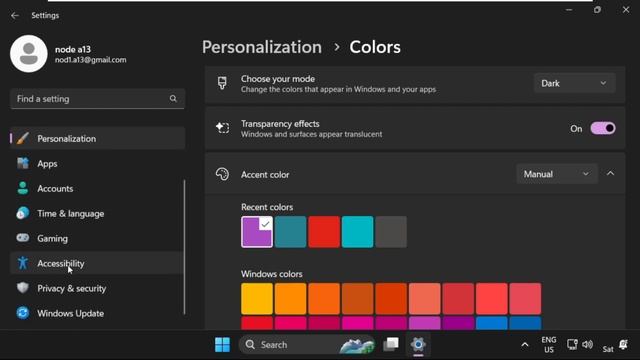Viewport: 640px width, 360px height.
Task: Open the node a13 profile avatar
Action: 29,53
